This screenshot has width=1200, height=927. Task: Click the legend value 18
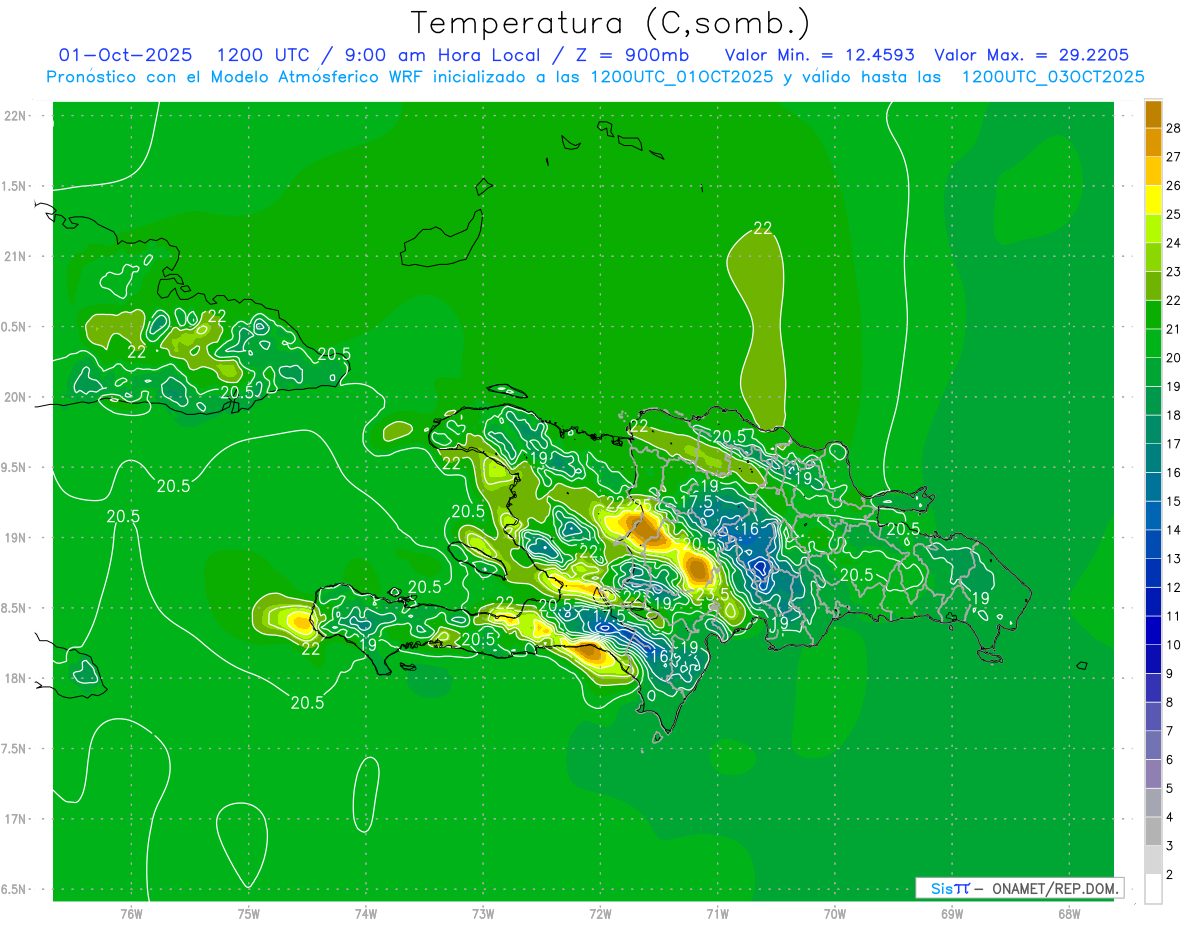[x=1175, y=415]
